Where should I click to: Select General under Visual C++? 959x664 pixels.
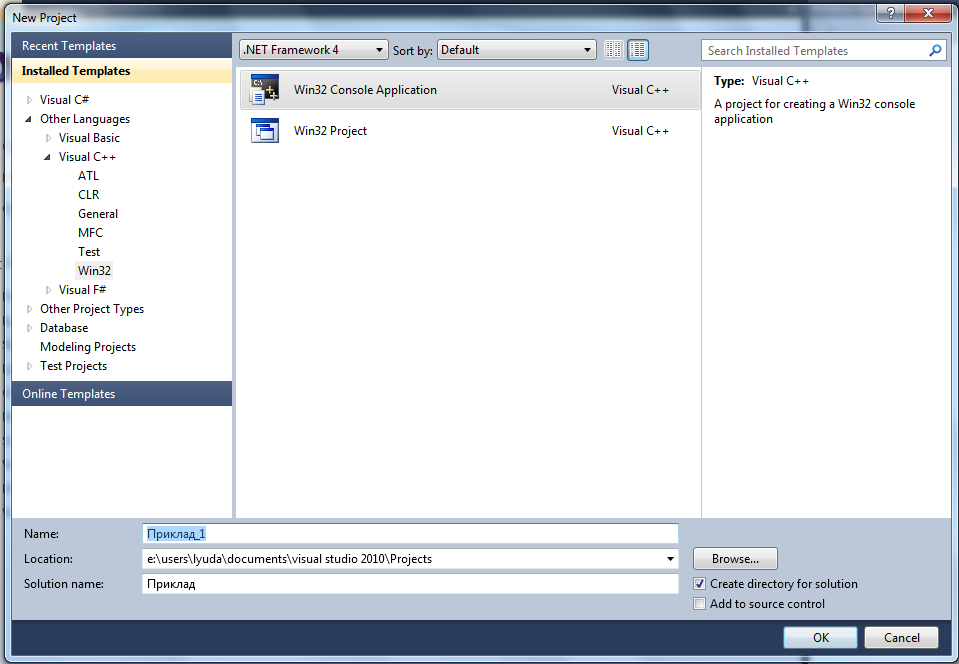[98, 214]
